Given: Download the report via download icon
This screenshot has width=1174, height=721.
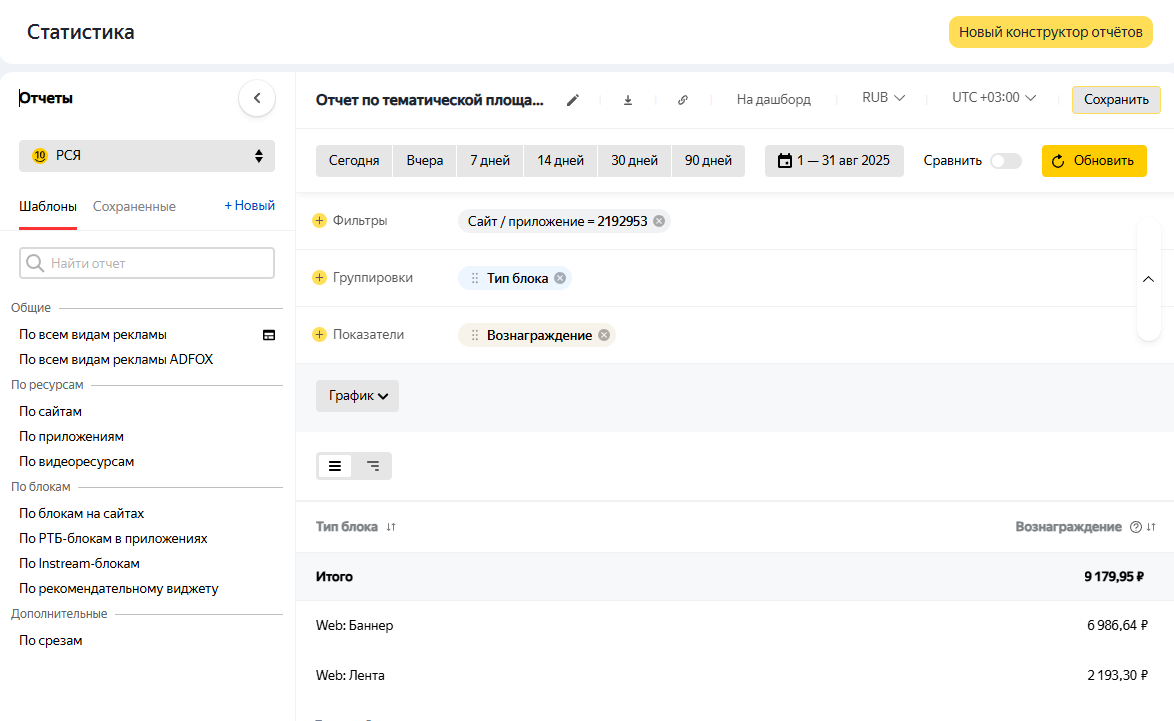Looking at the screenshot, I should 628,100.
